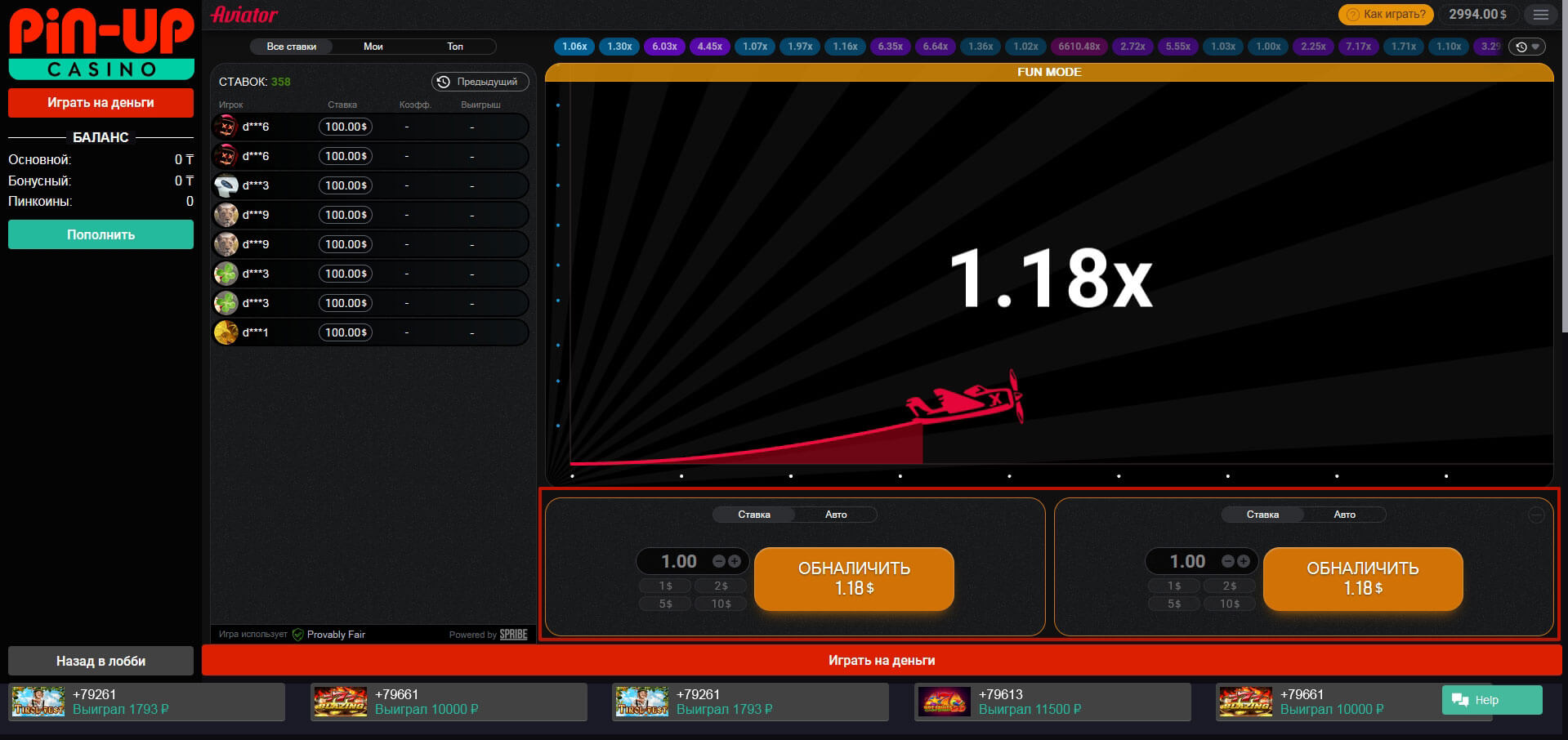Image resolution: width=1568 pixels, height=740 pixels.
Task: Click the Назад в лобби button
Action: pos(101,661)
